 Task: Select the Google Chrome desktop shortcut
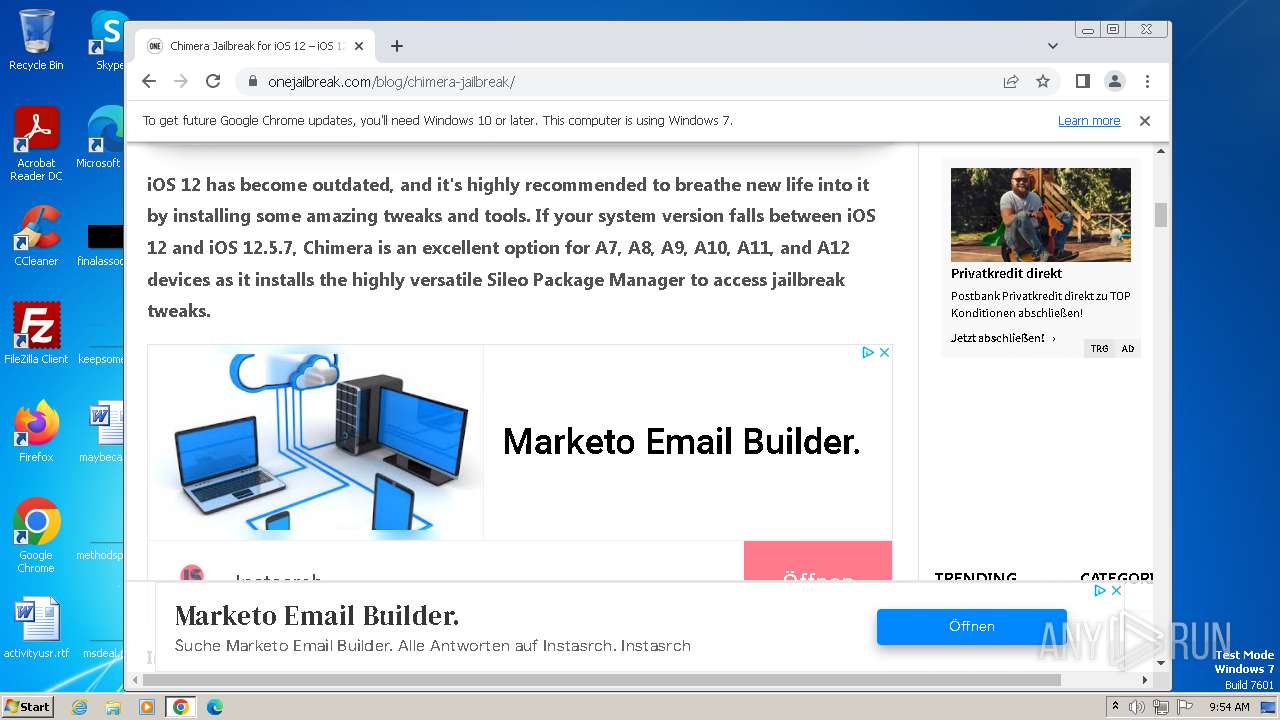pos(36,535)
